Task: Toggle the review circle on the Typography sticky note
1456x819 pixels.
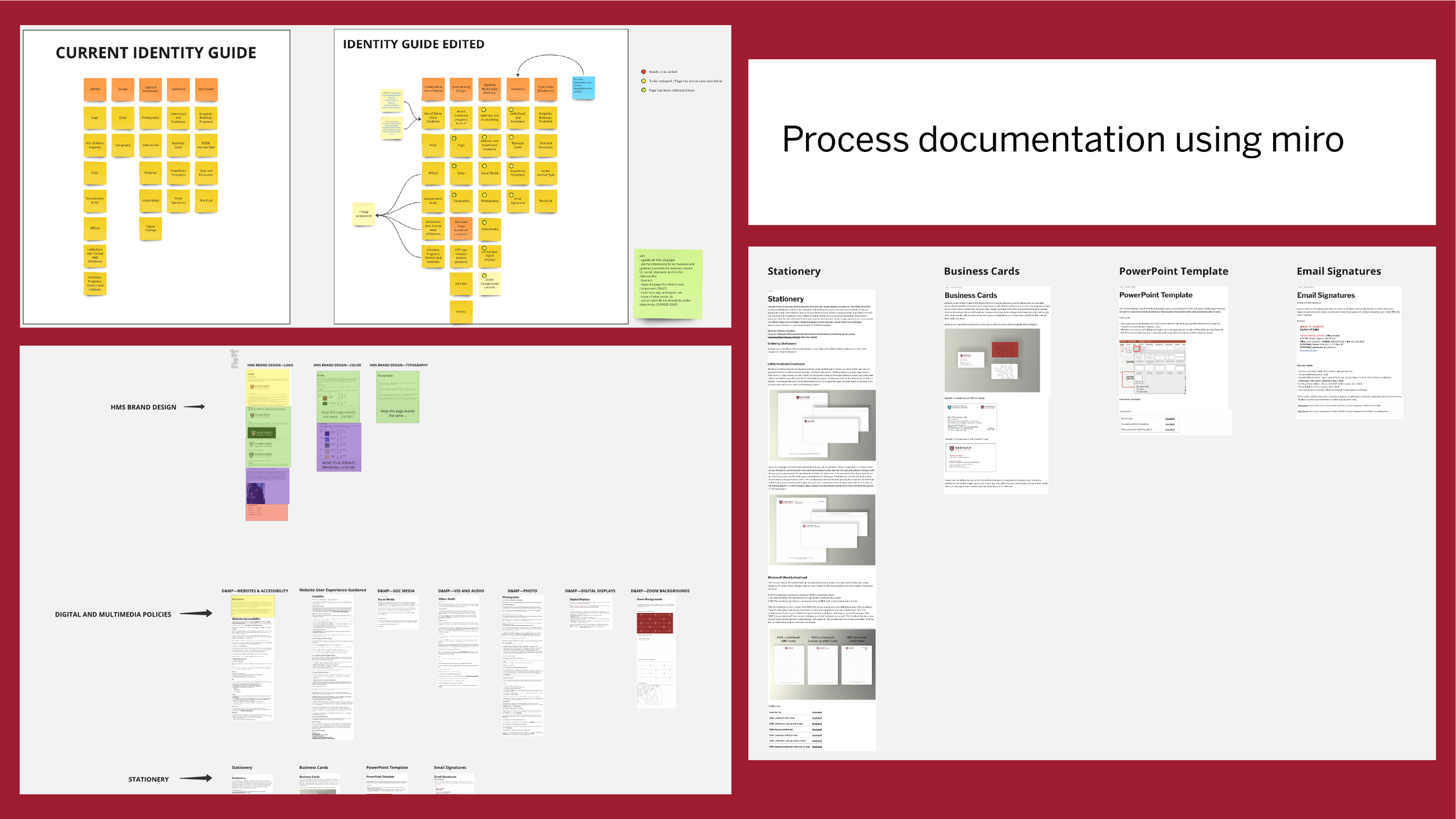Action: pyautogui.click(x=454, y=196)
